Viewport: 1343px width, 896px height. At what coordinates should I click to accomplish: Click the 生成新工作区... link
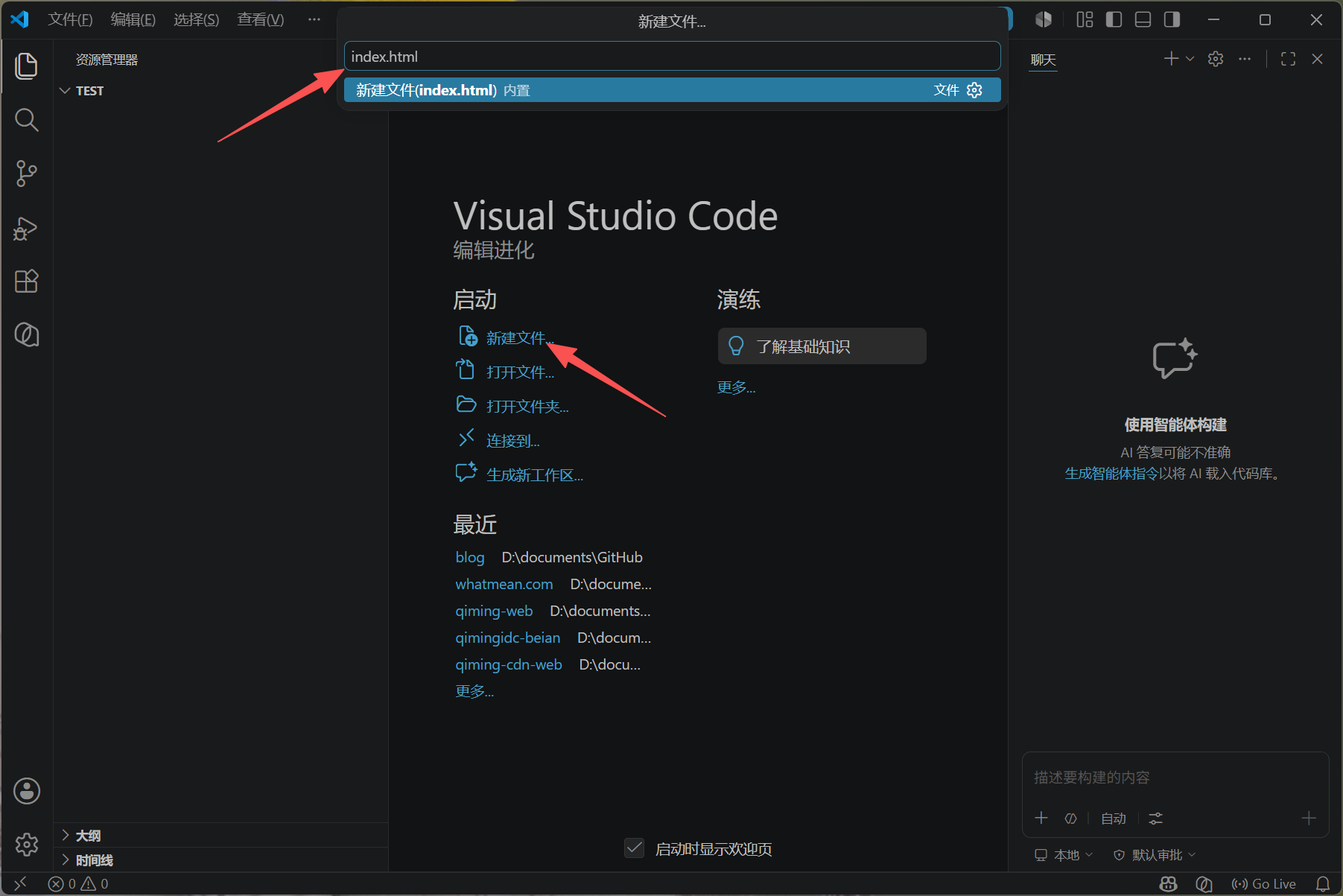(535, 475)
